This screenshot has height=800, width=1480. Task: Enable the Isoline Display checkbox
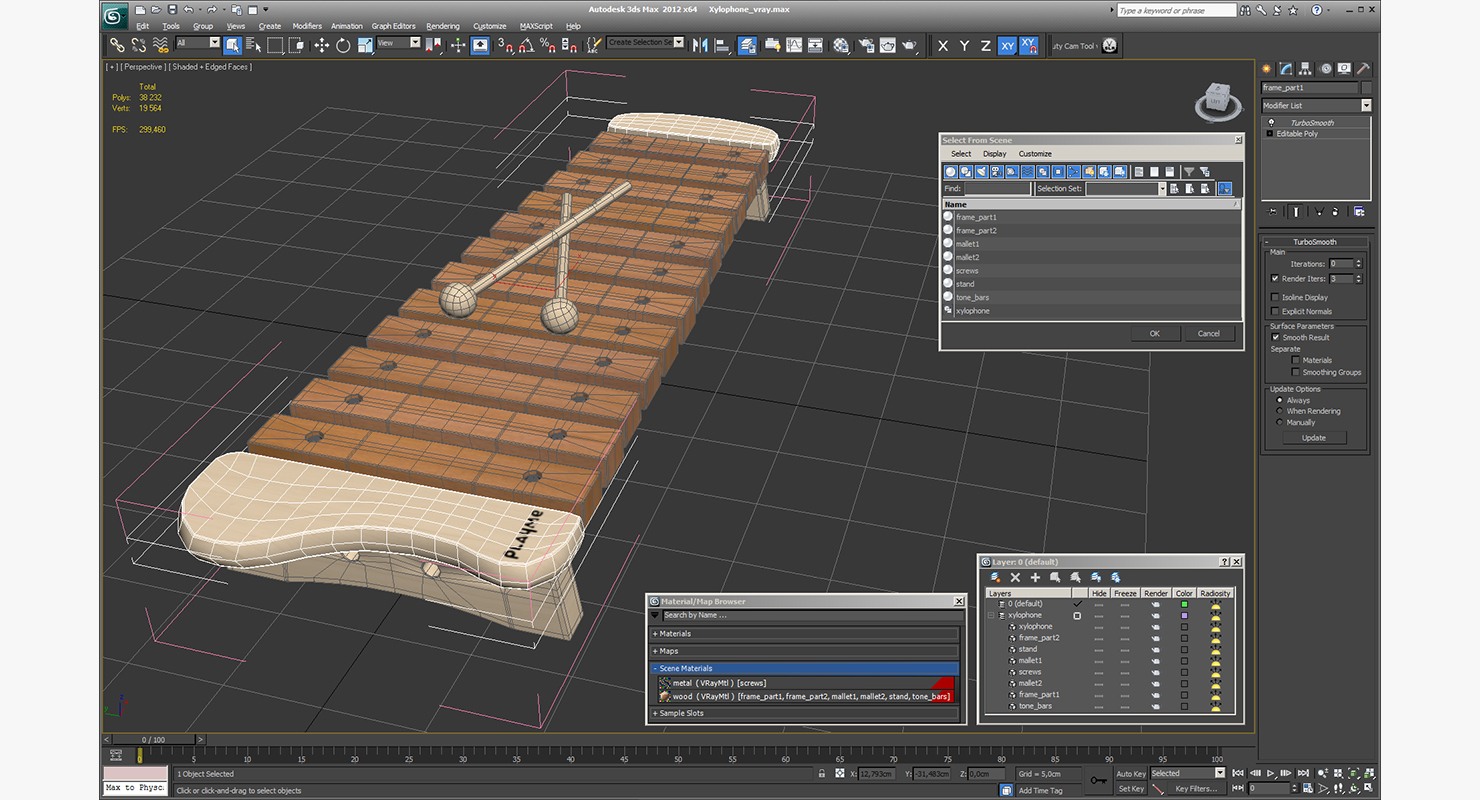1274,297
